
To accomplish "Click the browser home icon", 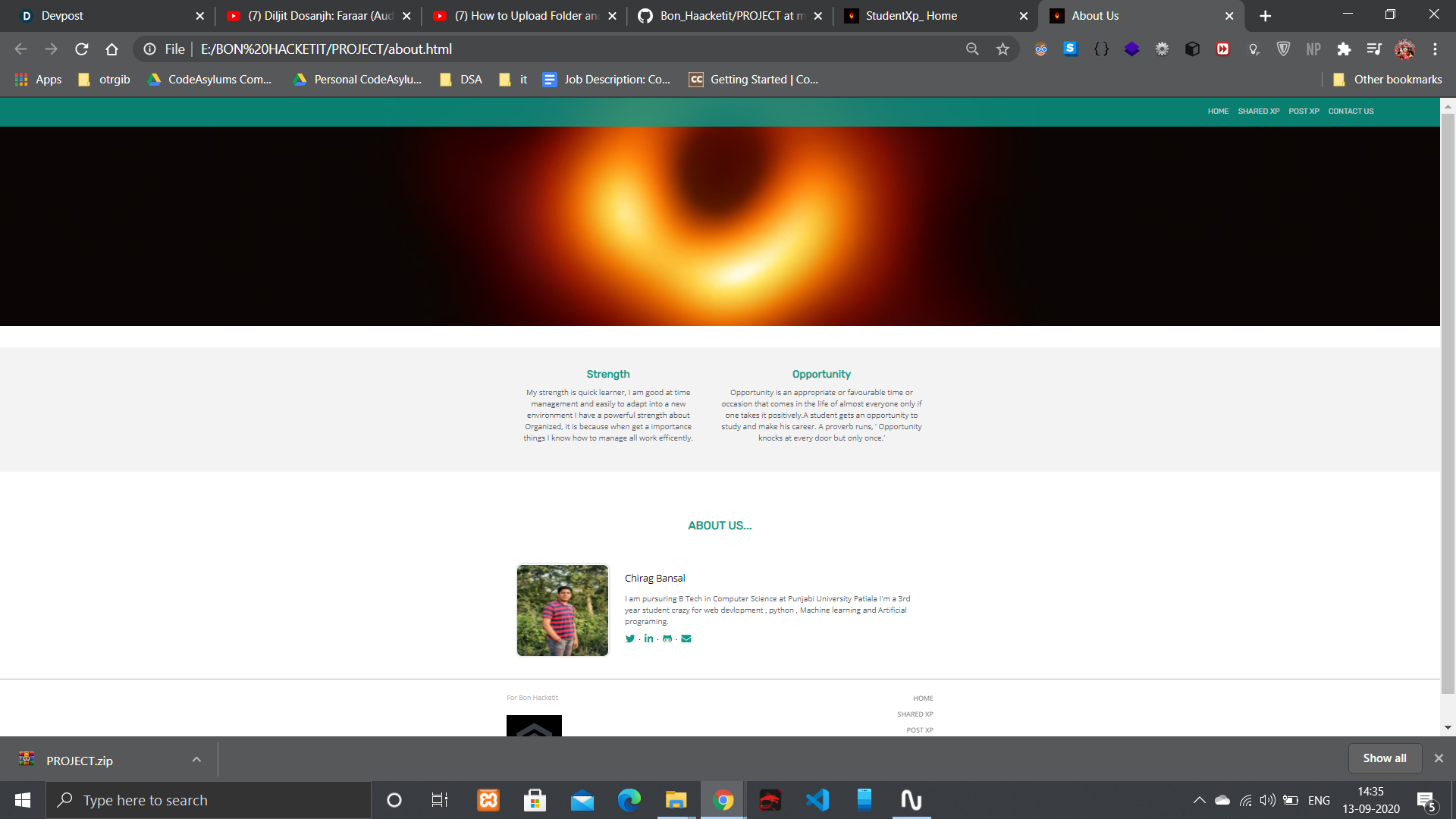I will [x=112, y=49].
